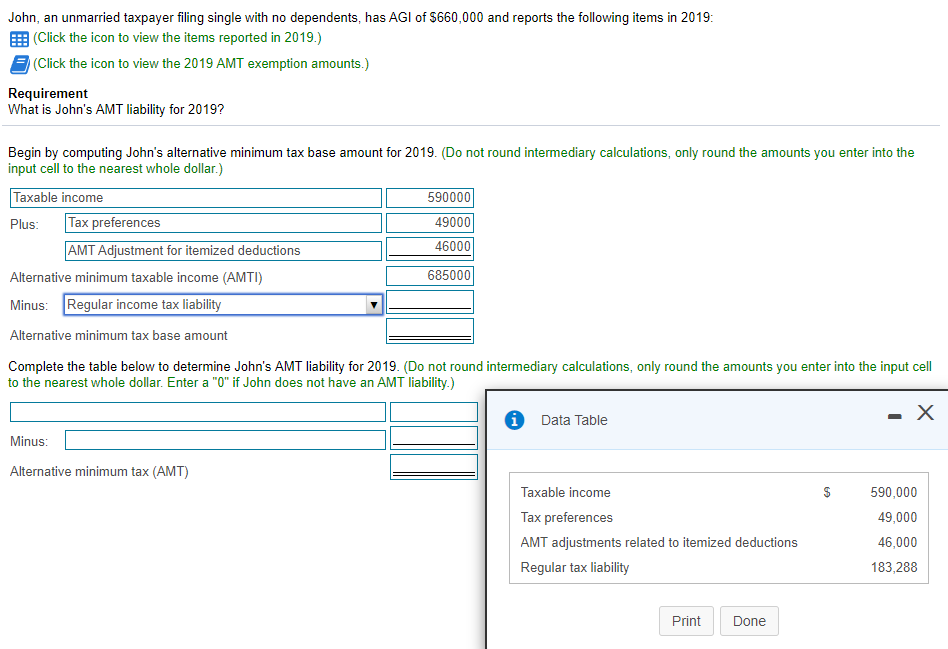
Task: Click the 46000 AMT adjustment amount cell
Action: coord(430,248)
